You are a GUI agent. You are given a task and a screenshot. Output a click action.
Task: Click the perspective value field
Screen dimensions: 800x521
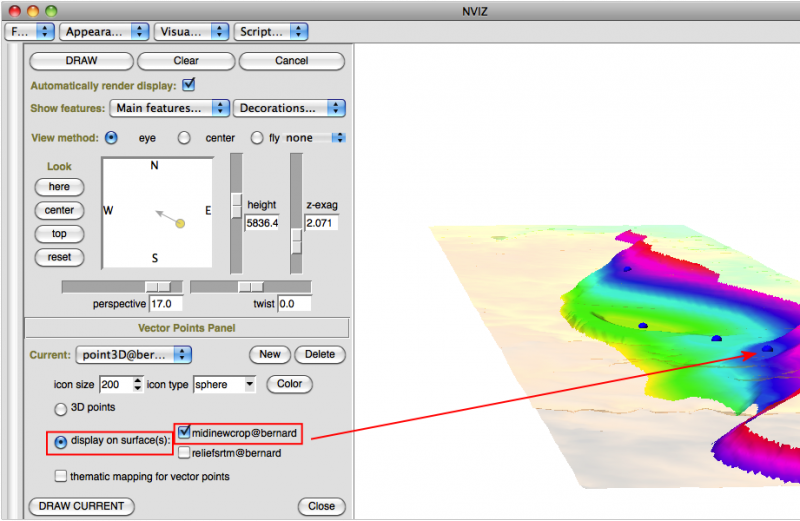click(x=167, y=303)
